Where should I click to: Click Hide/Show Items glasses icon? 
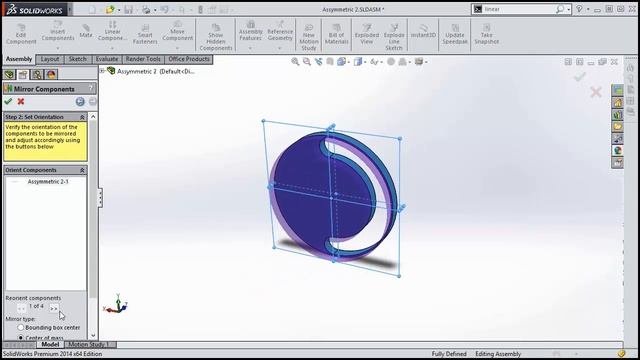[x=374, y=62]
